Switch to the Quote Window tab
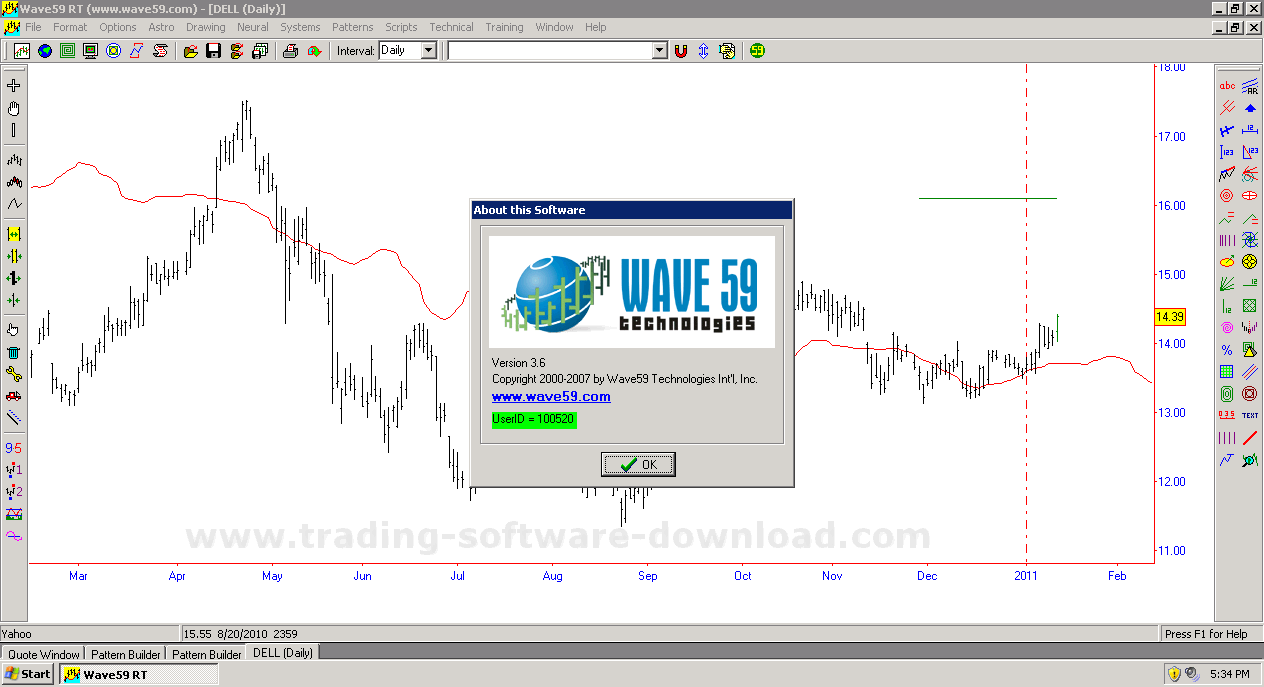This screenshot has height=687, width=1264. (43, 654)
